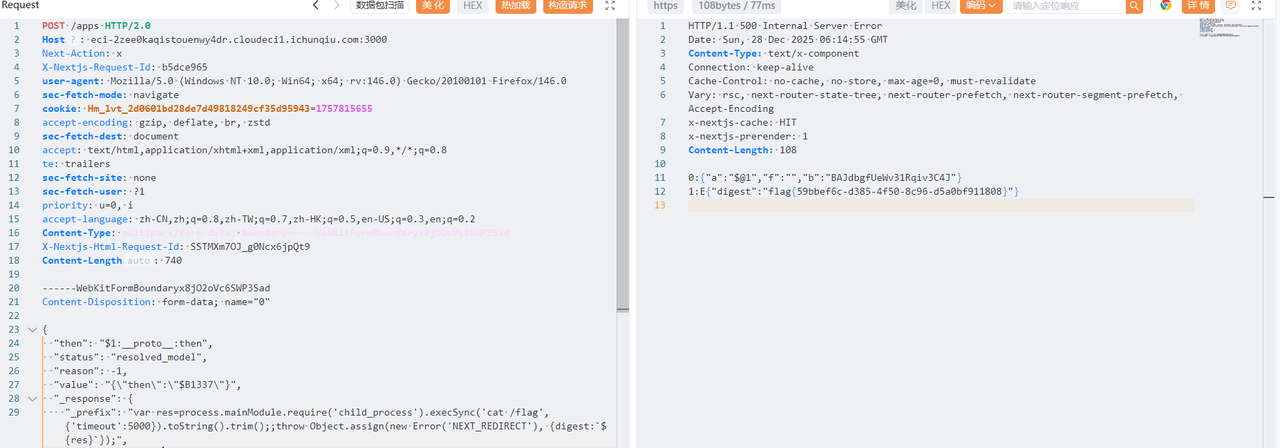
Task: Collapse the _response object at line 28
Action: click(30, 397)
